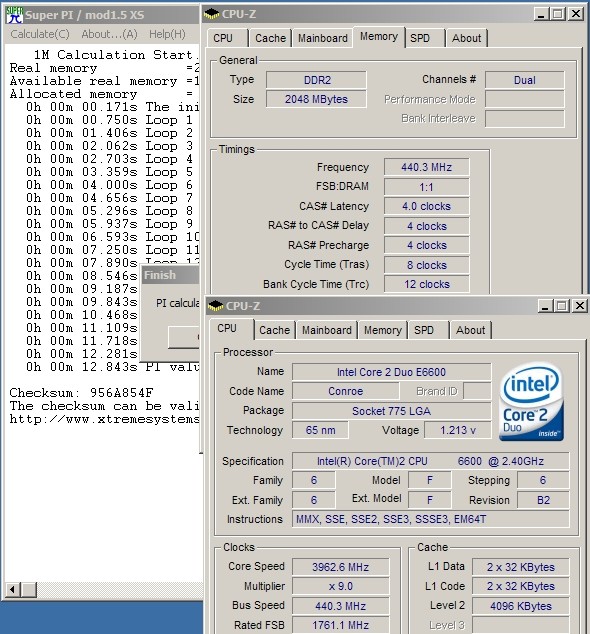Click the Core Speed value field

tap(340, 567)
